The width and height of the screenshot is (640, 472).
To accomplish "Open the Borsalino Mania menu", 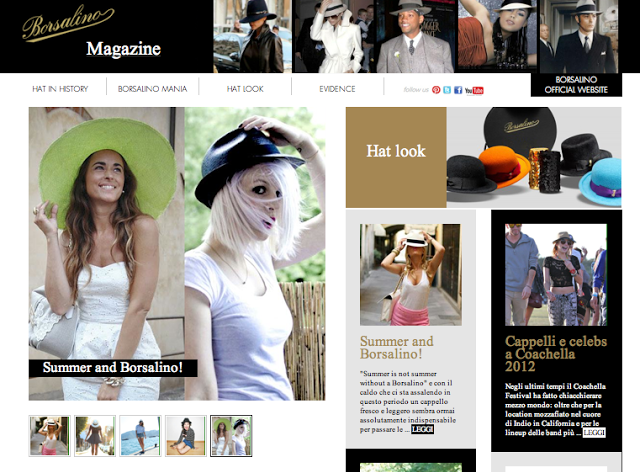I will 152,89.
